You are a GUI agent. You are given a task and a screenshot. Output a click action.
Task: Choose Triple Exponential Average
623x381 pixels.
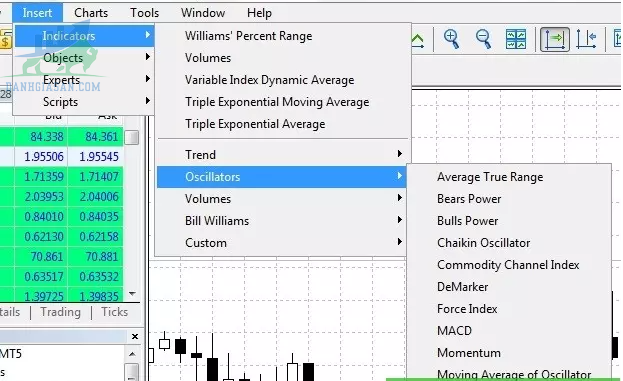[x=283, y=124]
